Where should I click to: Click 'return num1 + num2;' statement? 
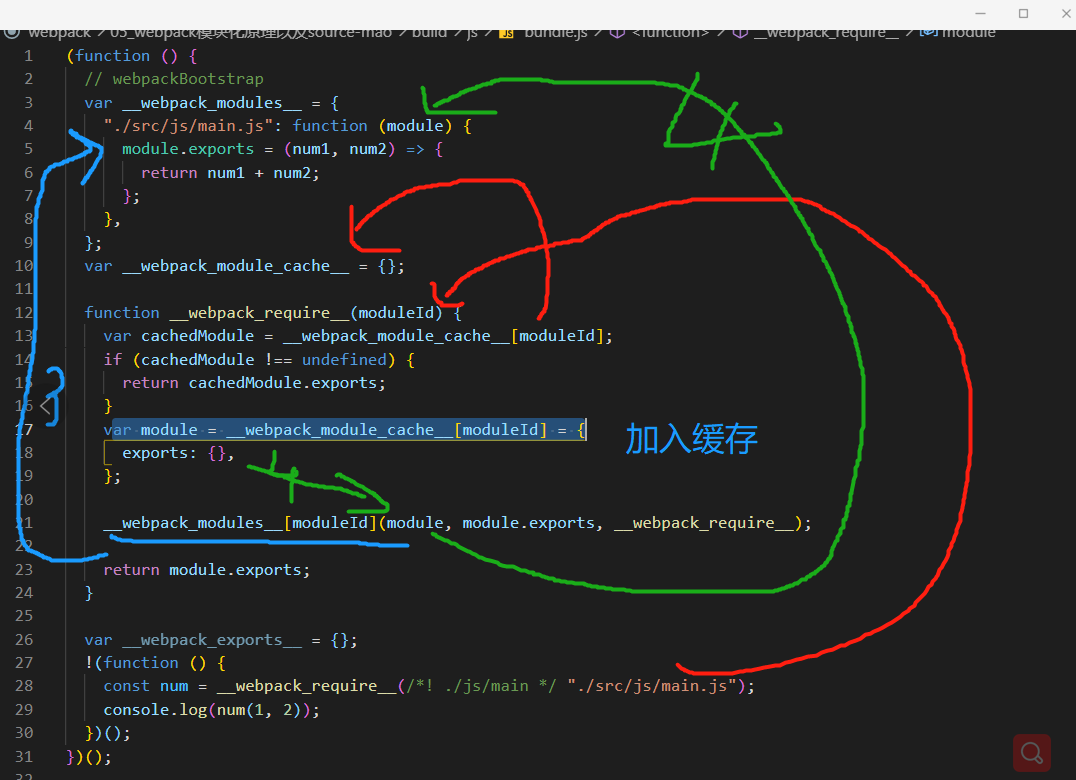tap(231, 173)
